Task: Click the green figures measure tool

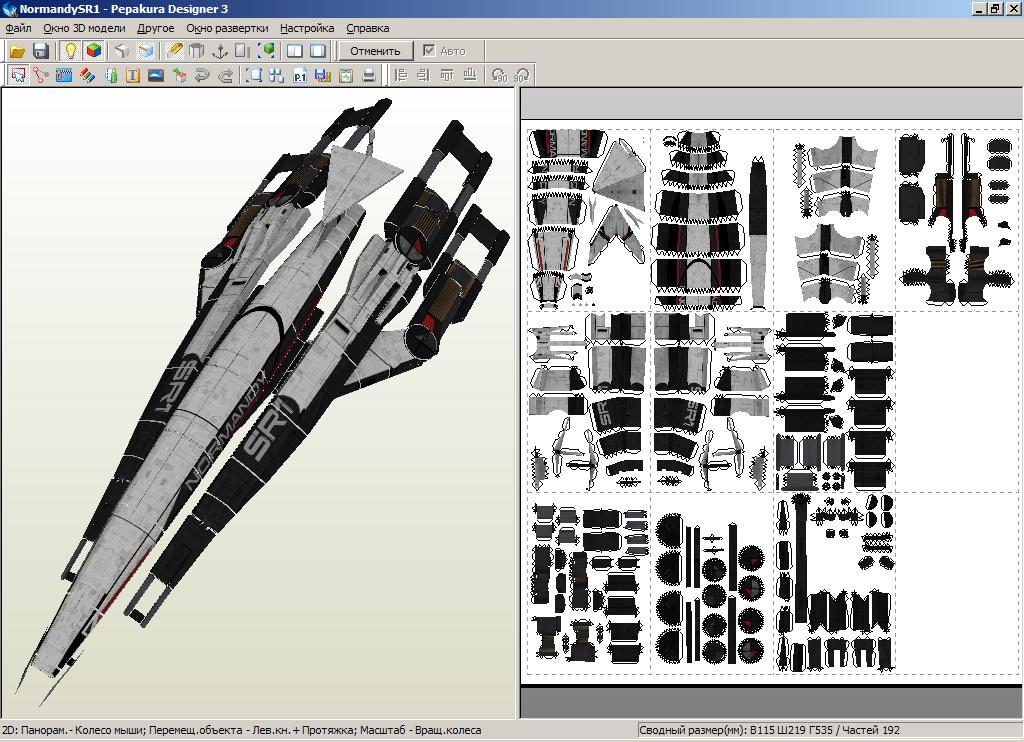Action: coord(110,75)
